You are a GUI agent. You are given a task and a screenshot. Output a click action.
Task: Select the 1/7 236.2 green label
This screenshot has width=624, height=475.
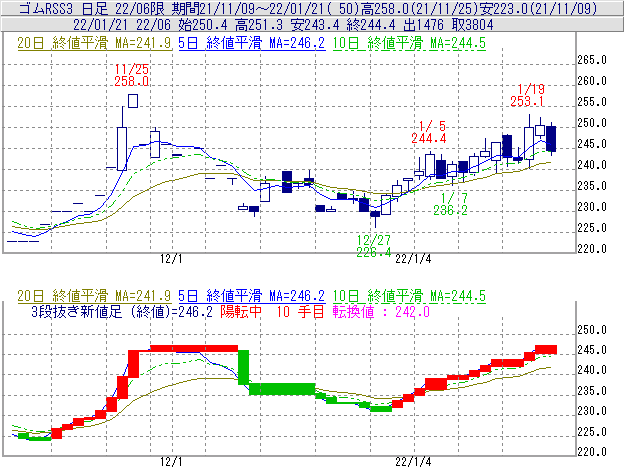450,204
